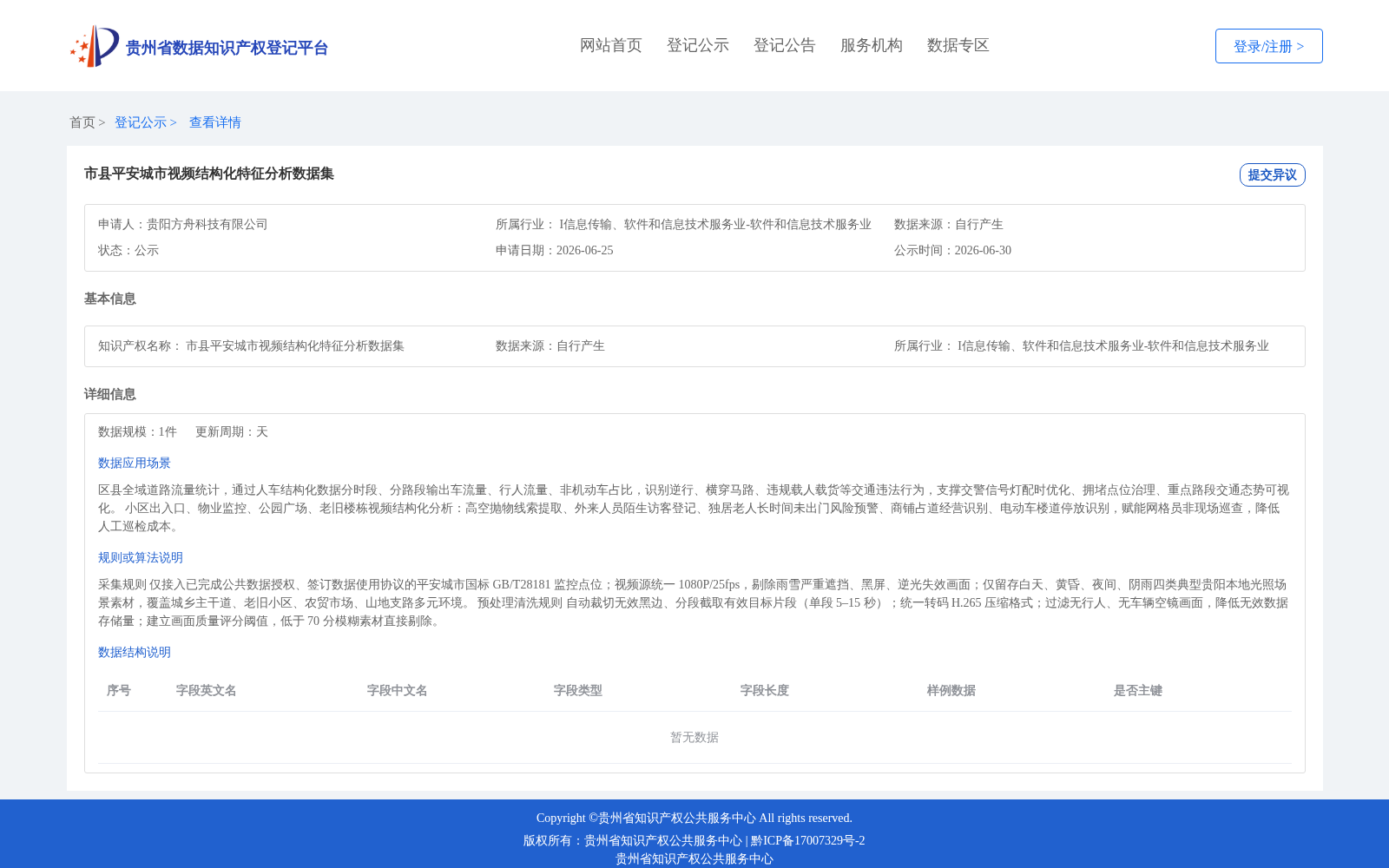The height and width of the screenshot is (868, 1389).
Task: Click the 详细信息 section heading
Action: [x=110, y=394]
